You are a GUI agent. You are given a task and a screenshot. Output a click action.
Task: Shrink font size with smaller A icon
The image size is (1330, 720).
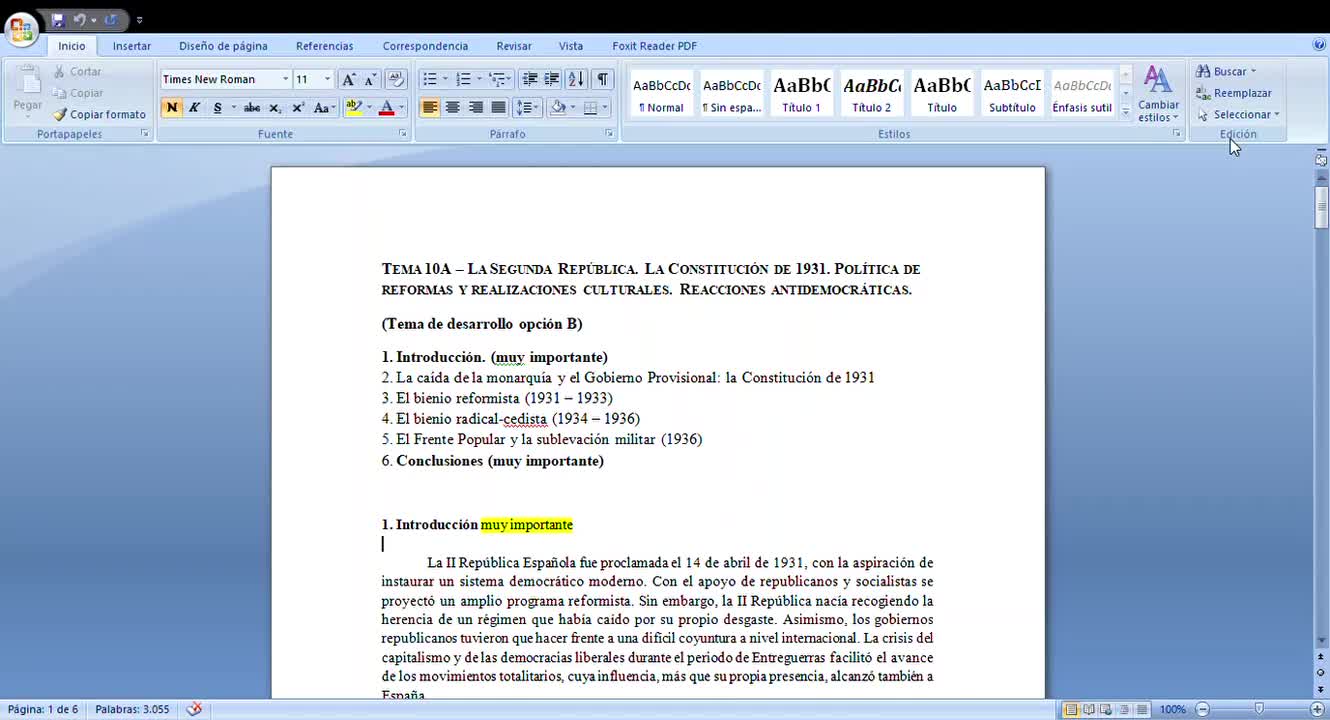click(x=370, y=79)
